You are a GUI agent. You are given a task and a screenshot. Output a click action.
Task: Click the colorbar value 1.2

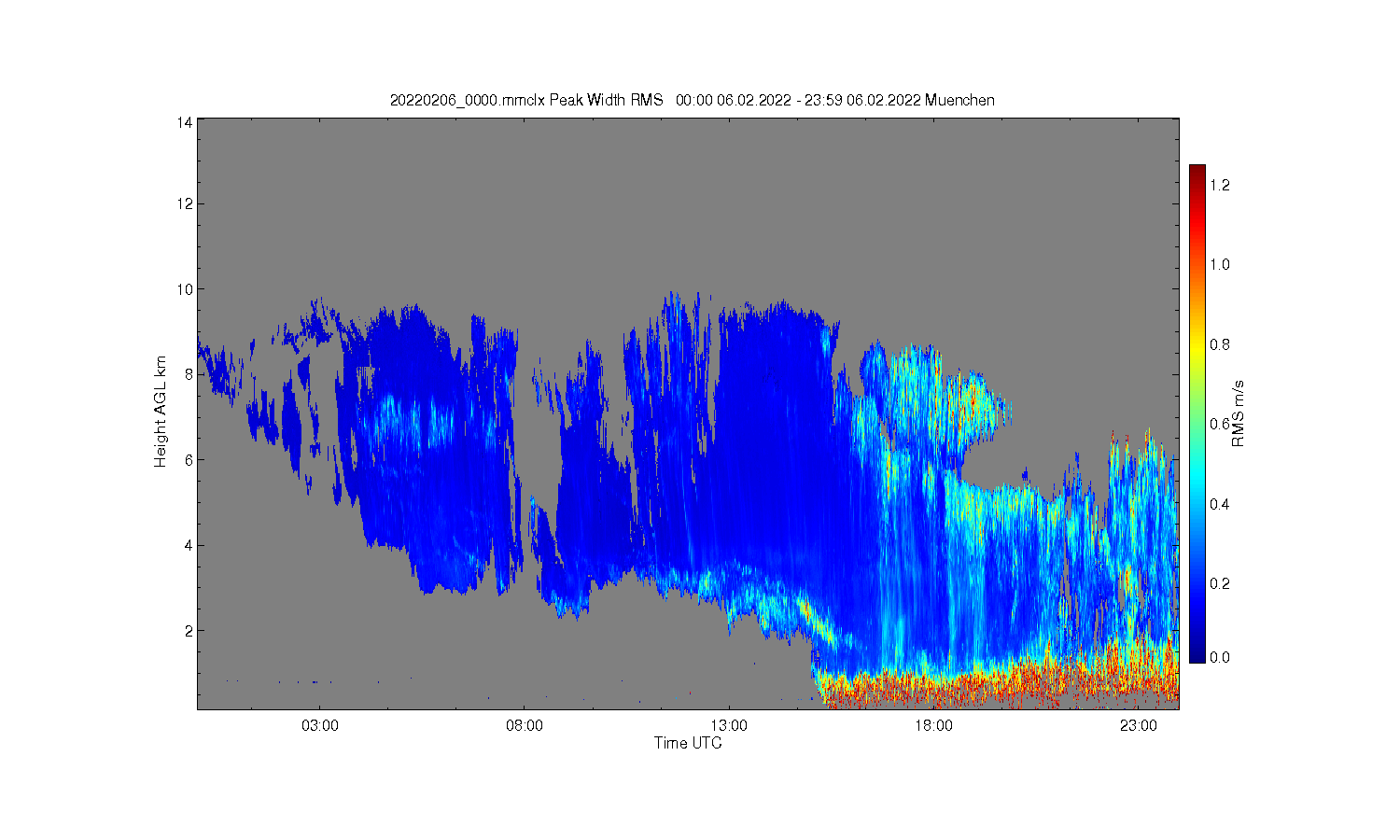(x=1220, y=186)
